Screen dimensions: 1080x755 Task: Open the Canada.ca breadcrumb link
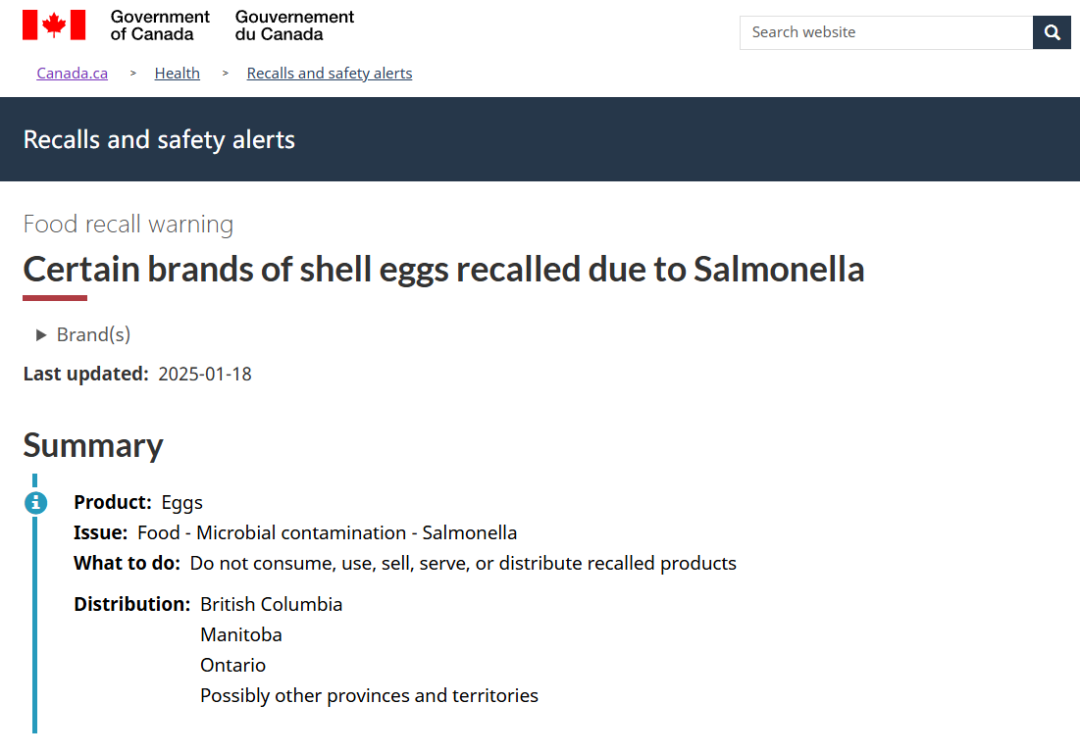tap(72, 73)
